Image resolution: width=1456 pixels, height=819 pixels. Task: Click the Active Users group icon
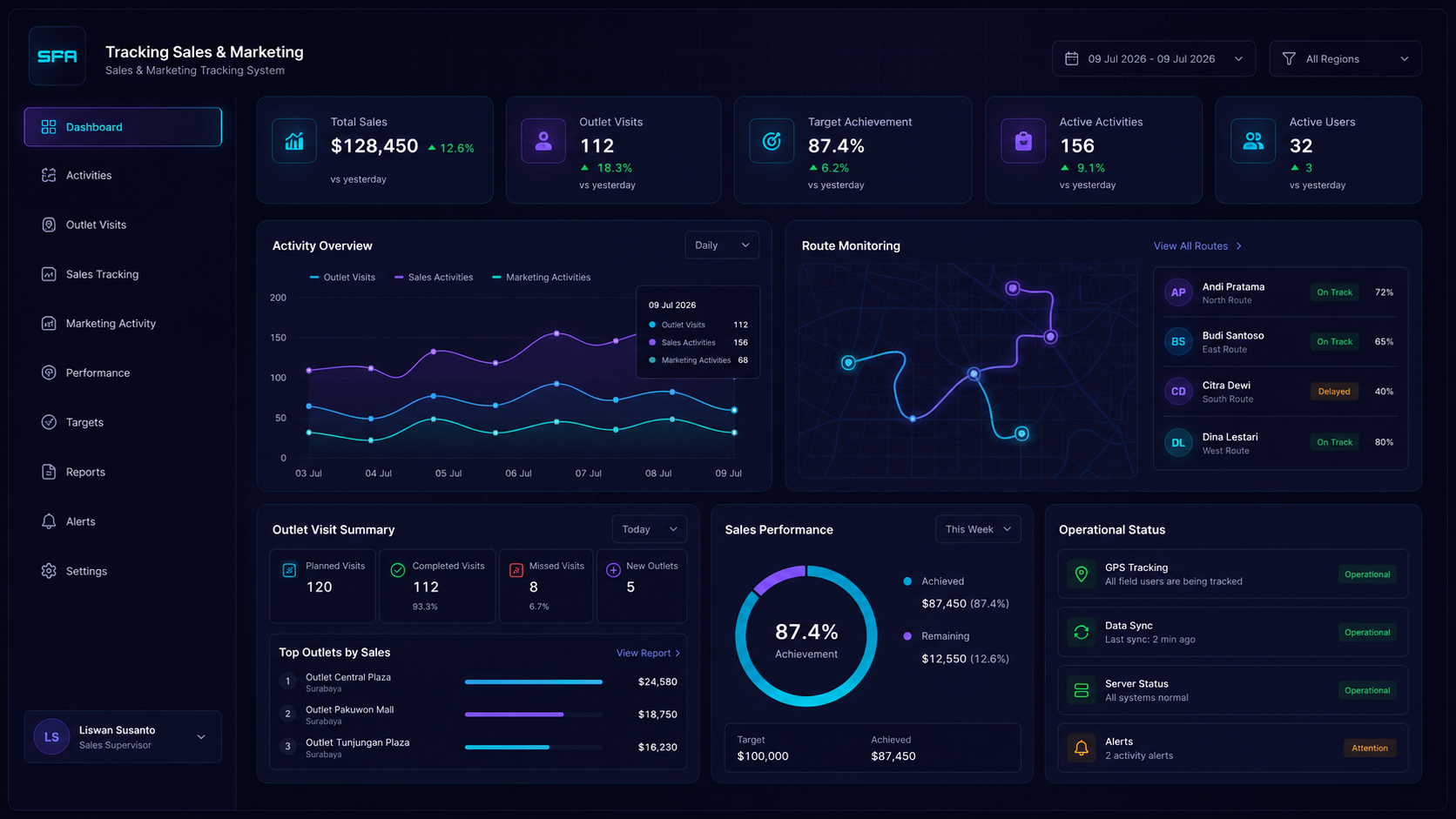1253,141
